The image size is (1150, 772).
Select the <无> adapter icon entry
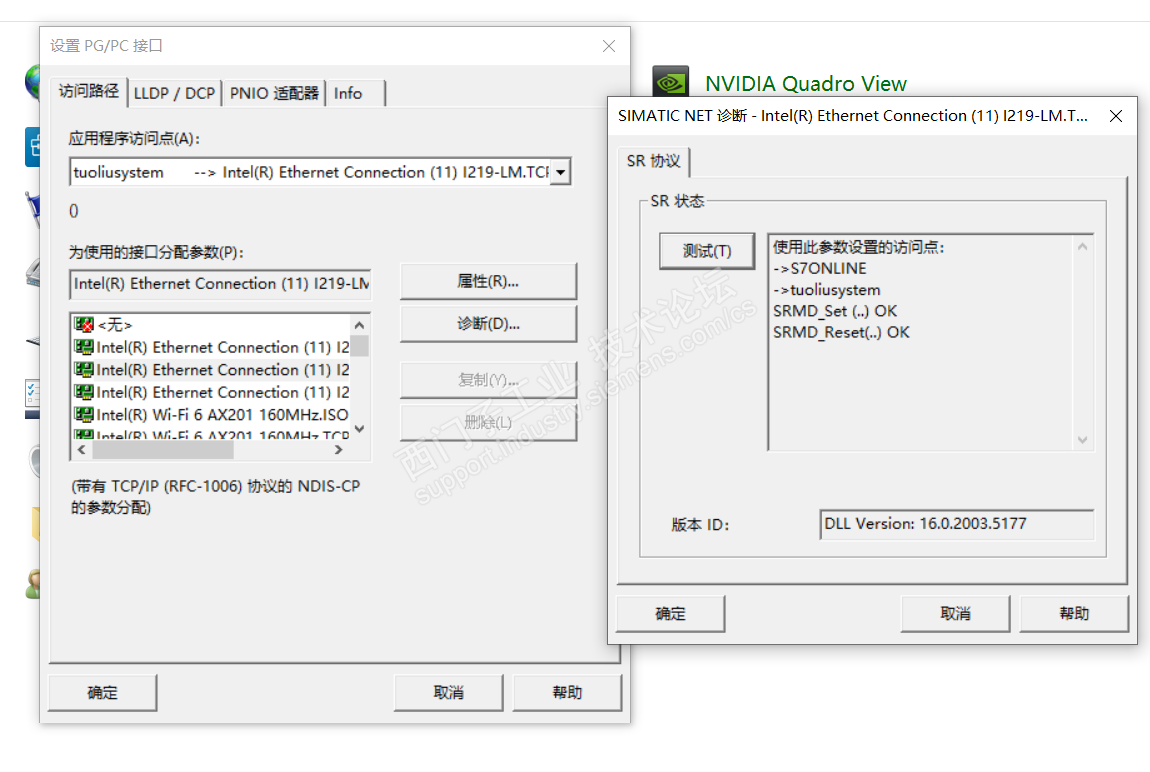(x=84, y=325)
